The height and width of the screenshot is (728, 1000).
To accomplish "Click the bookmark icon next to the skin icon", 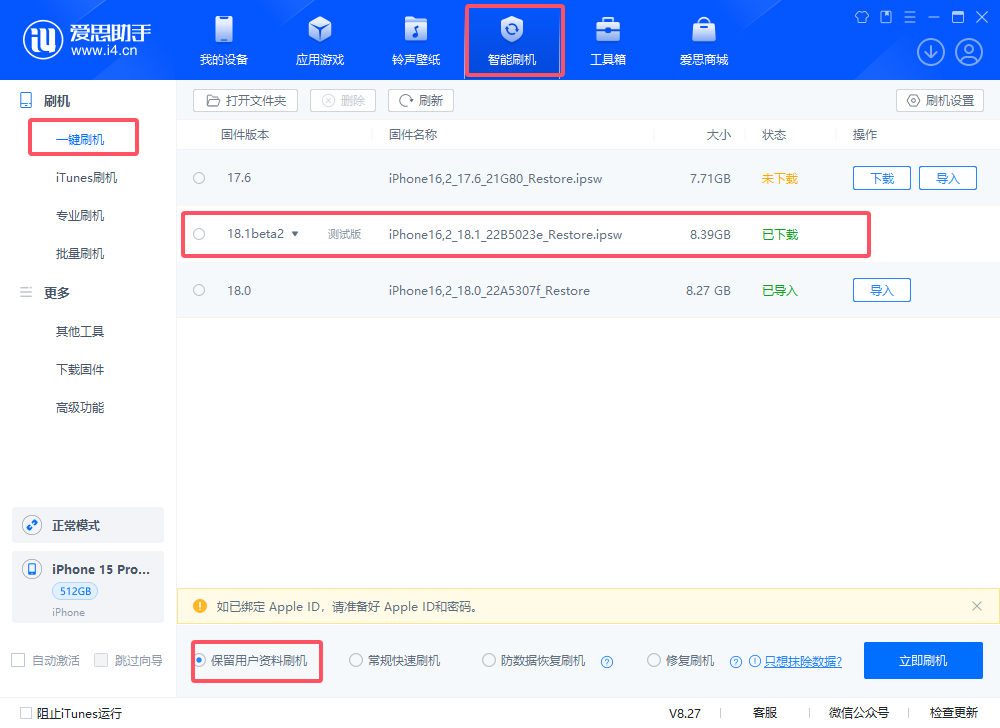I will 886,17.
